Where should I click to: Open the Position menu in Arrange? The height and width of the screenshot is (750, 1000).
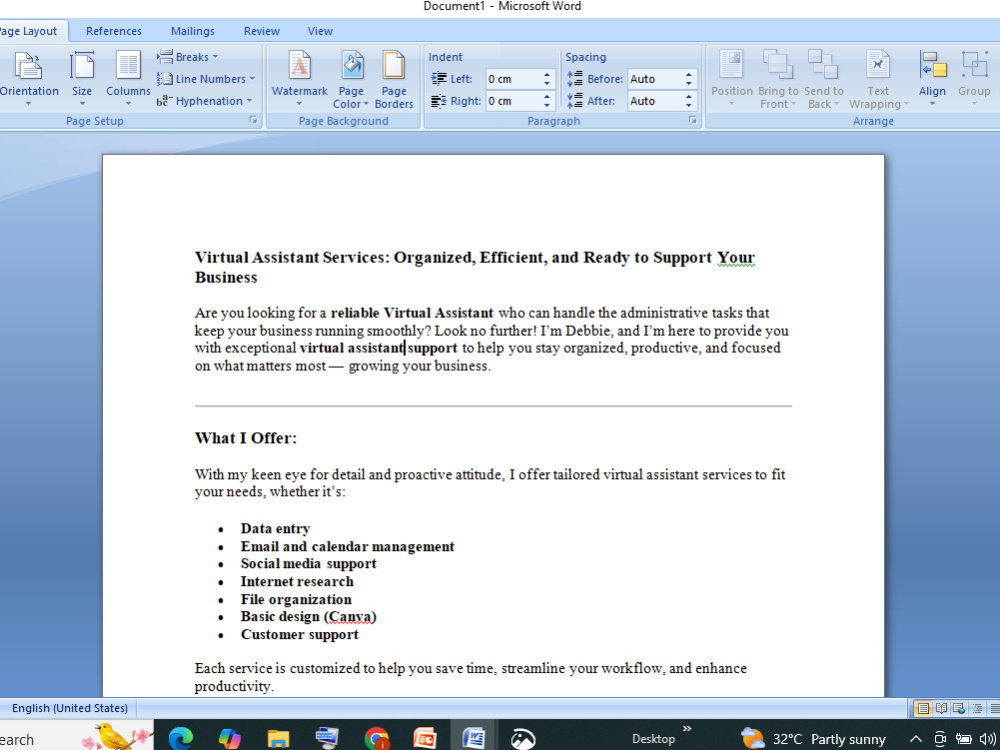coord(732,79)
